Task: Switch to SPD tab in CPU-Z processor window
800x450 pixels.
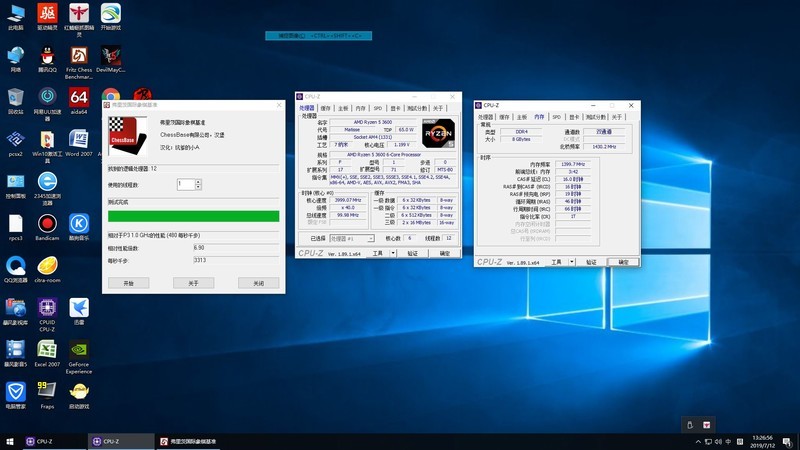Action: coord(378,108)
